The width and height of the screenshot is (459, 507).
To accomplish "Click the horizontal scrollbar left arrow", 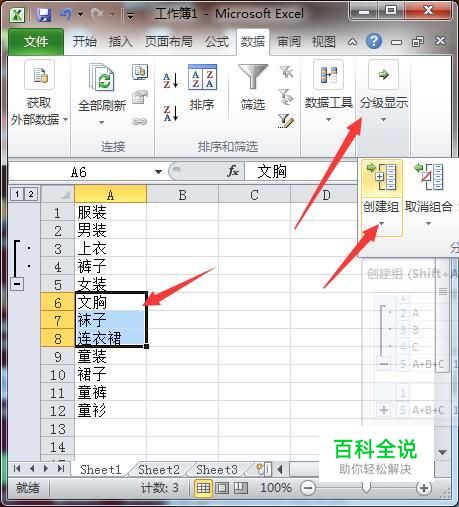I will coord(280,469).
